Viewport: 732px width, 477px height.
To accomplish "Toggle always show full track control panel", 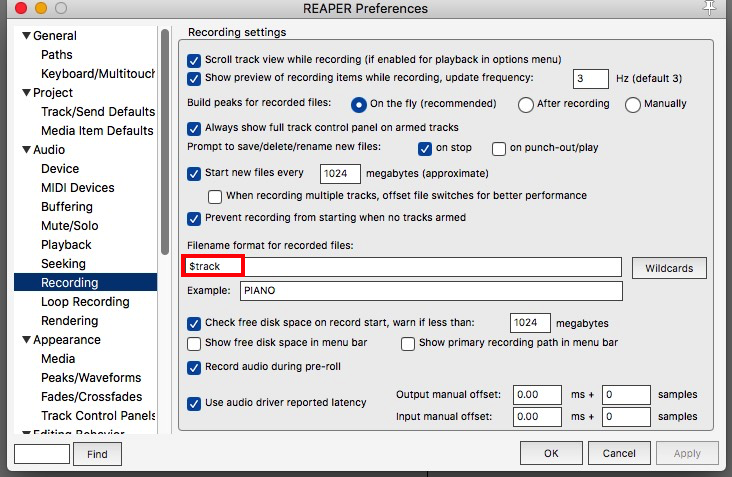I will point(194,128).
